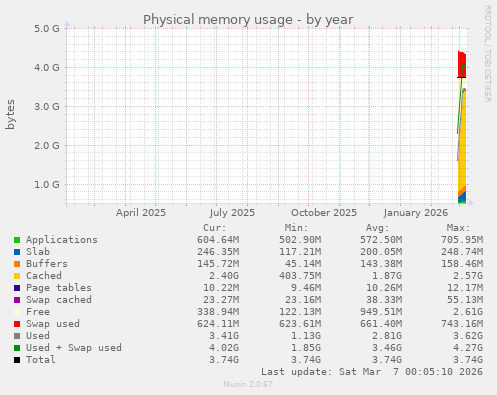Click Buffers average value 143.38M
Viewport: 497px width, 395px height.
tap(381, 264)
